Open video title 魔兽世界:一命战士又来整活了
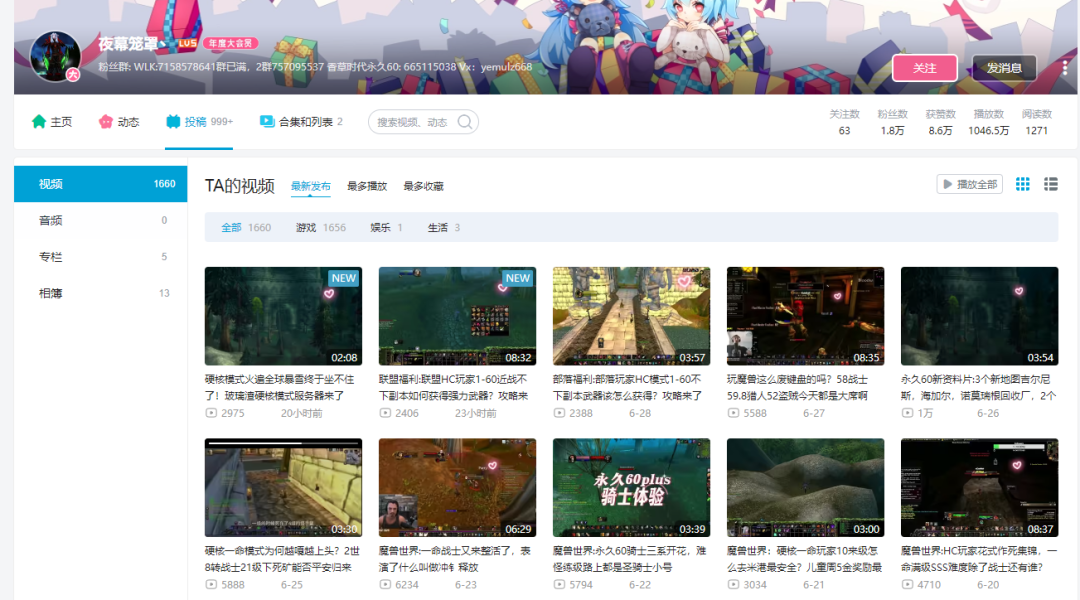The image size is (1080, 600). pyautogui.click(x=455, y=559)
